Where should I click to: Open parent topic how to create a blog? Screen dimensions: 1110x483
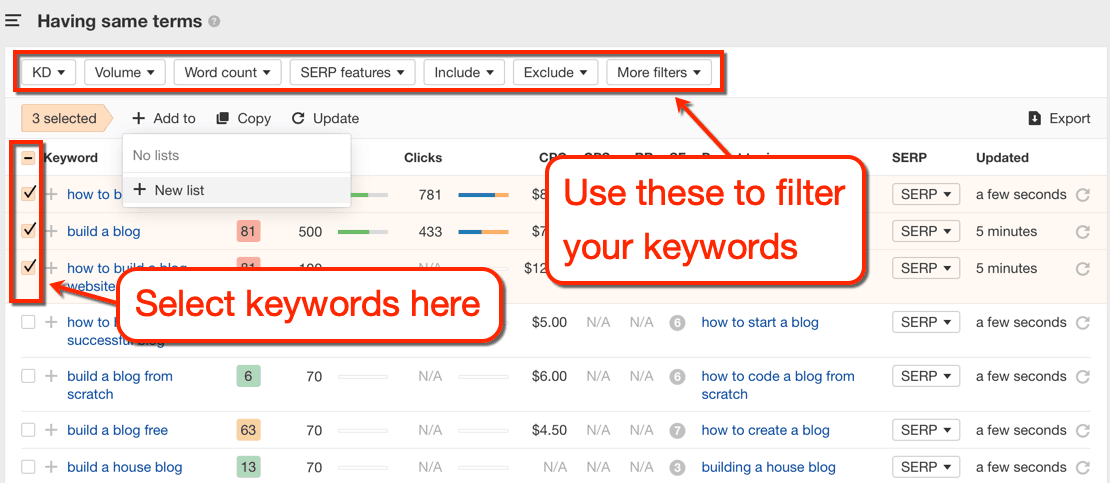pyautogui.click(x=765, y=430)
